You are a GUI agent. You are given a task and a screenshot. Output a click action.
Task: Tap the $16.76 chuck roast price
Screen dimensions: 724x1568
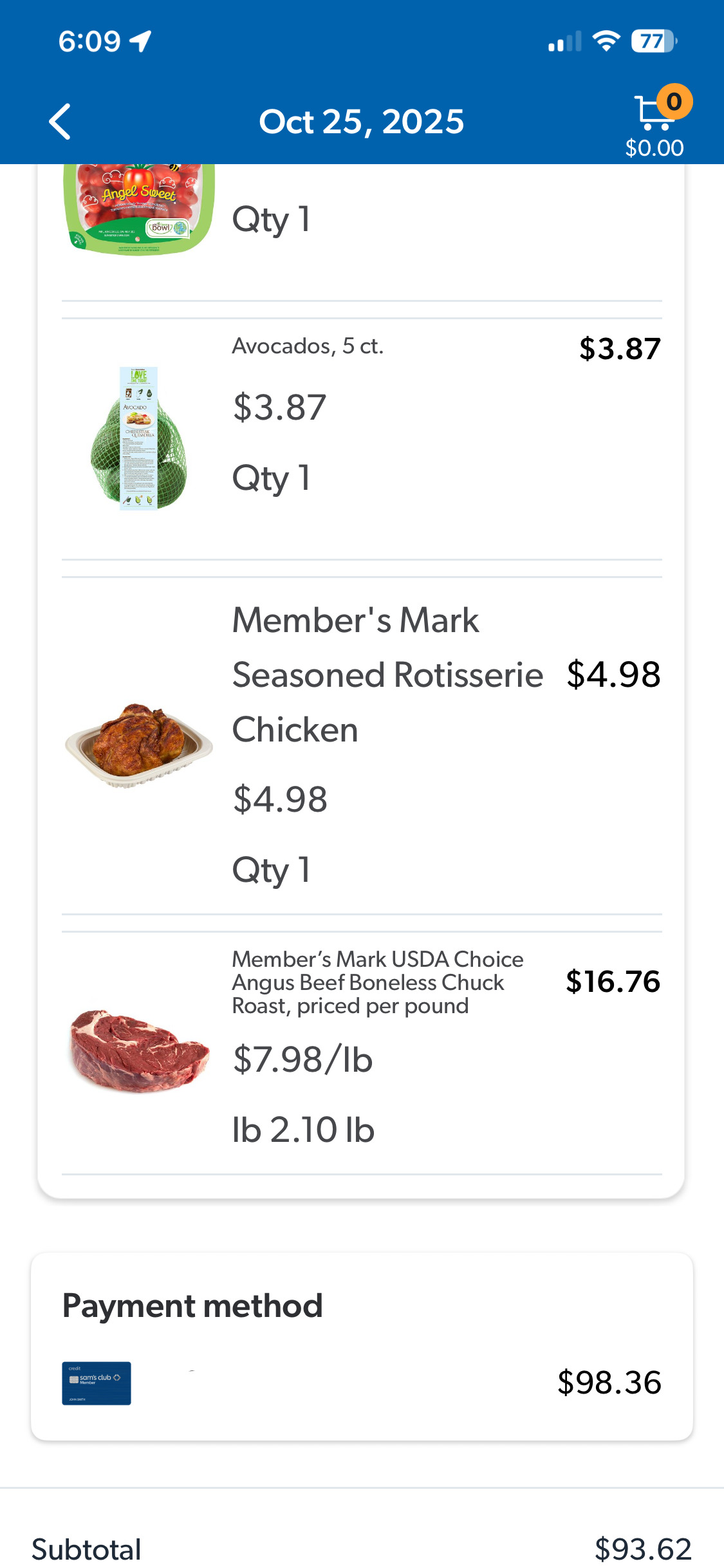[x=613, y=982]
